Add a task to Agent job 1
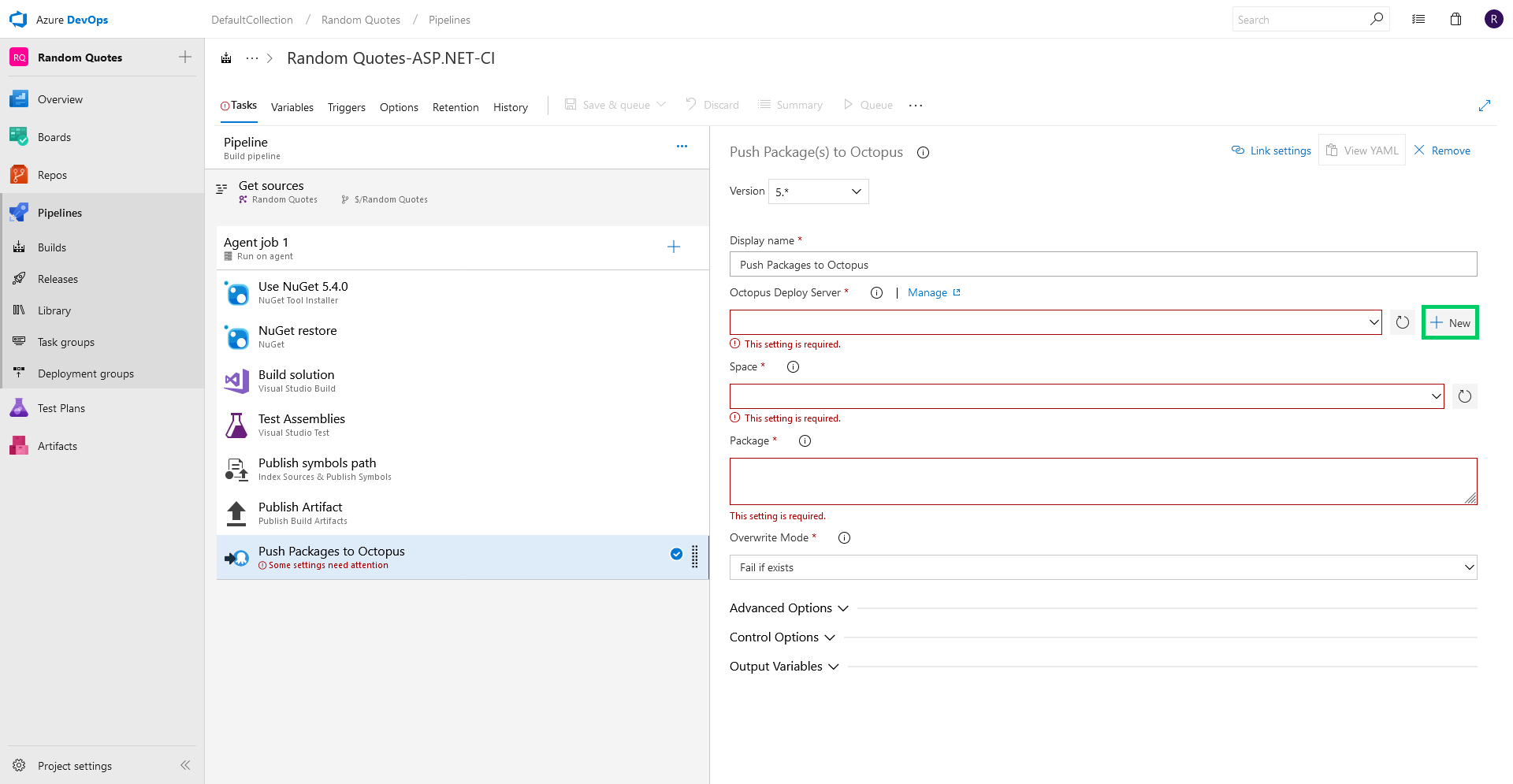The height and width of the screenshot is (784, 1513). [x=674, y=247]
